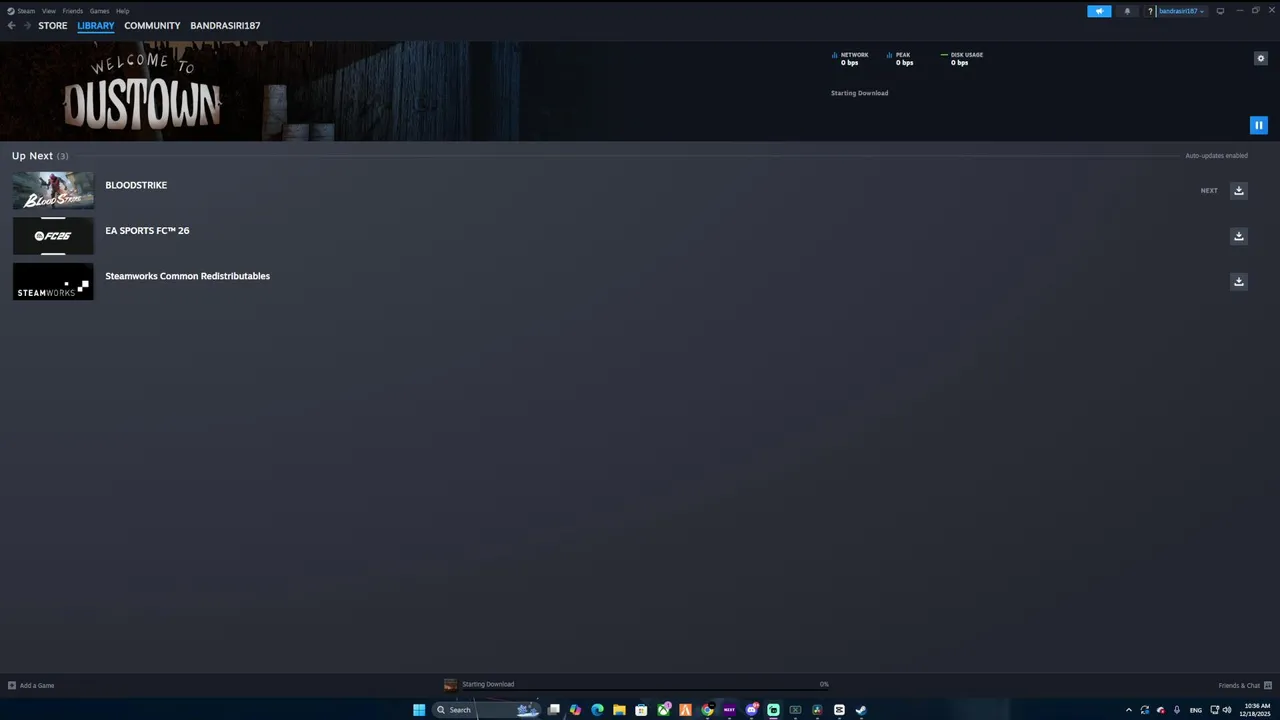The height and width of the screenshot is (720, 1280).
Task: Open Copilot from taskbar
Action: (x=575, y=710)
